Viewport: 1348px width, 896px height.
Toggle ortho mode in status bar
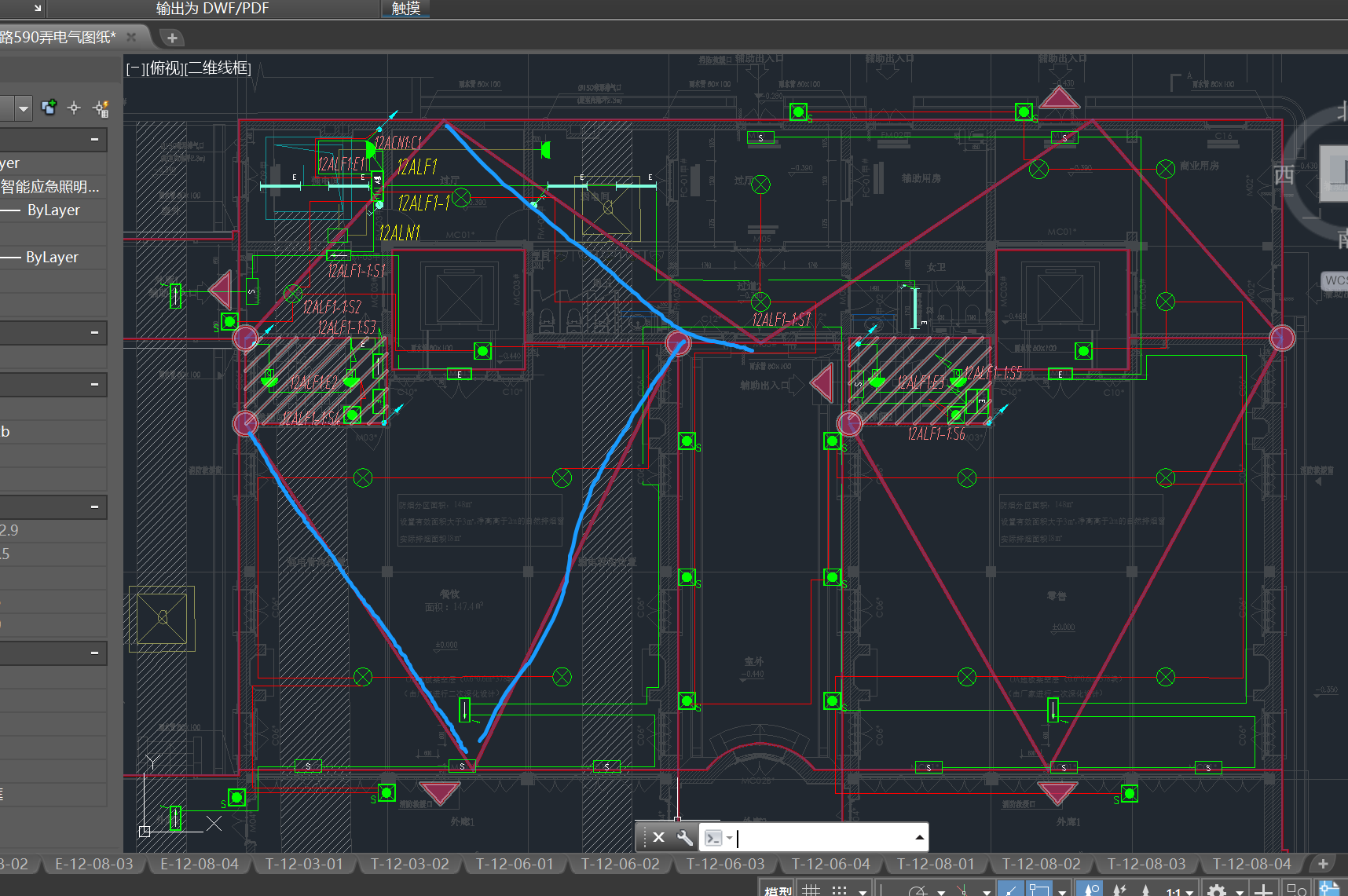point(883,890)
